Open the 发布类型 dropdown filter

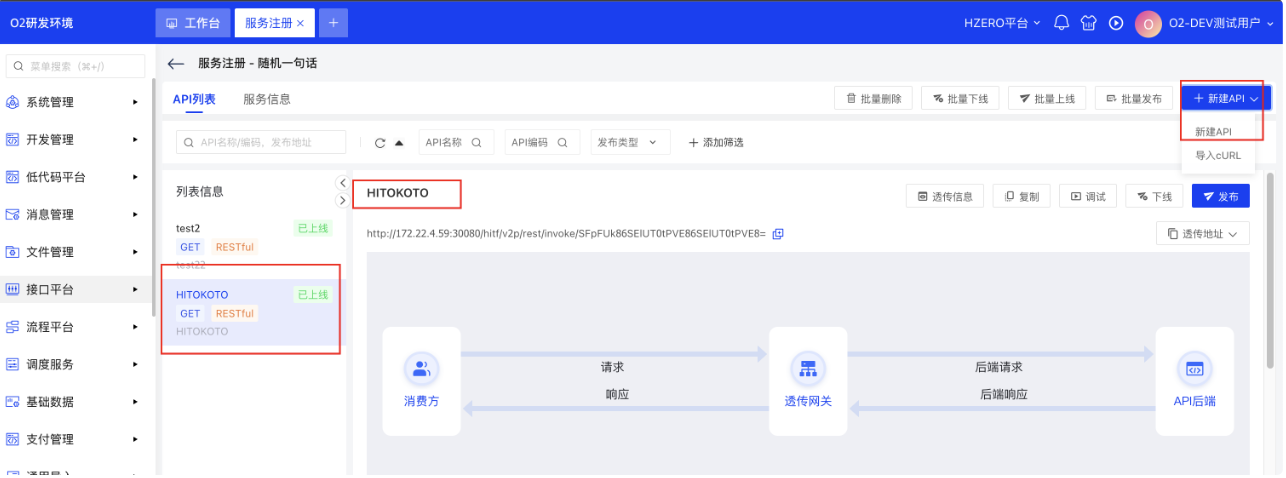tap(630, 142)
